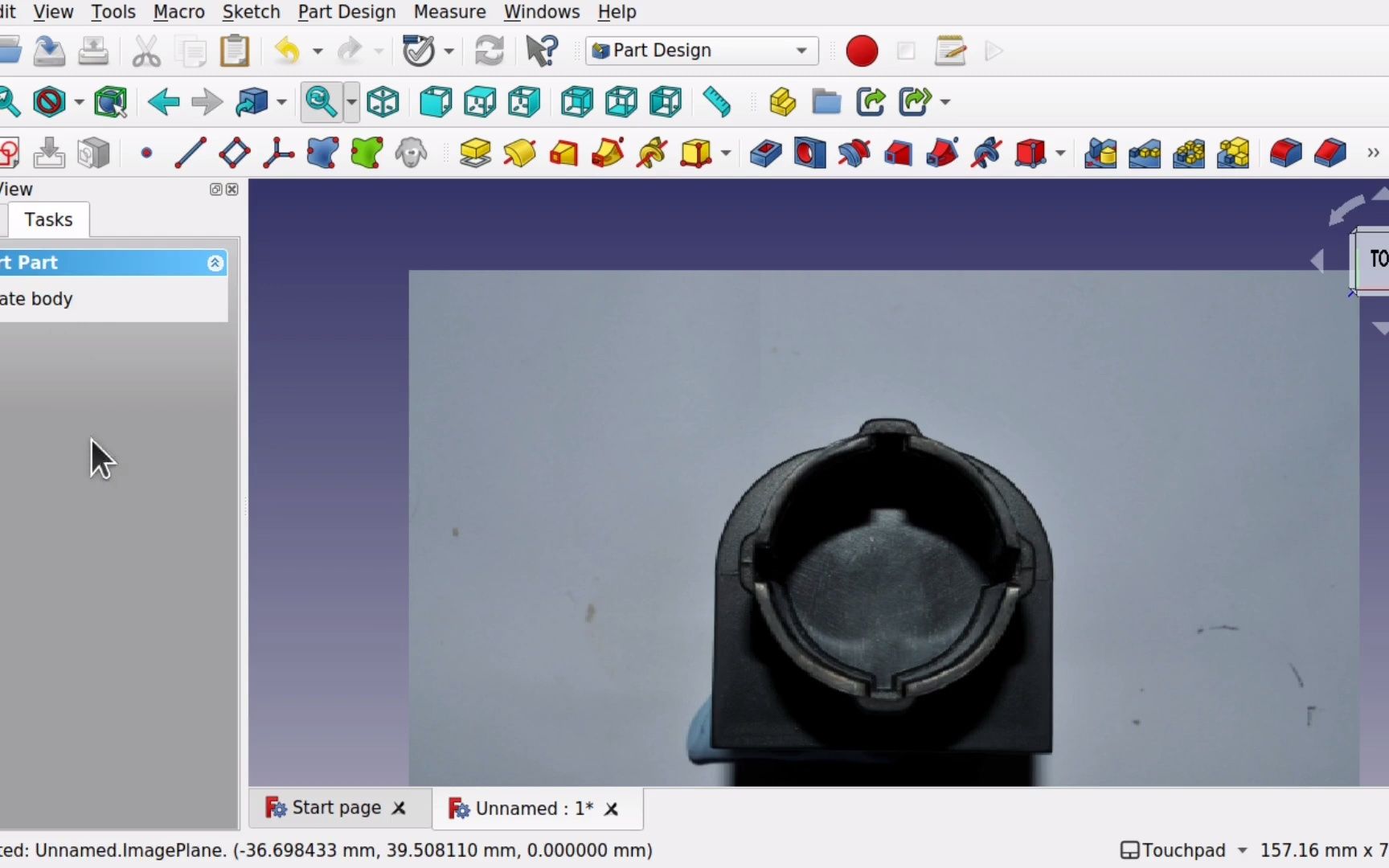Switch to the Start page tab
The height and width of the screenshot is (868, 1389).
click(x=336, y=808)
